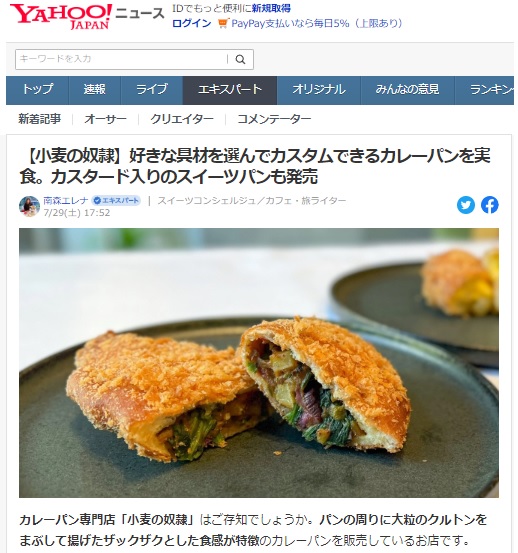Open the ランキング tab
The image size is (518, 553).
[485, 90]
